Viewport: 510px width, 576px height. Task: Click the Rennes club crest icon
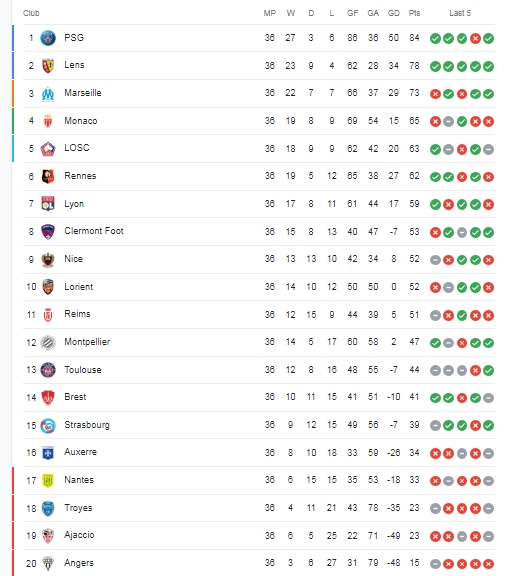(48, 176)
